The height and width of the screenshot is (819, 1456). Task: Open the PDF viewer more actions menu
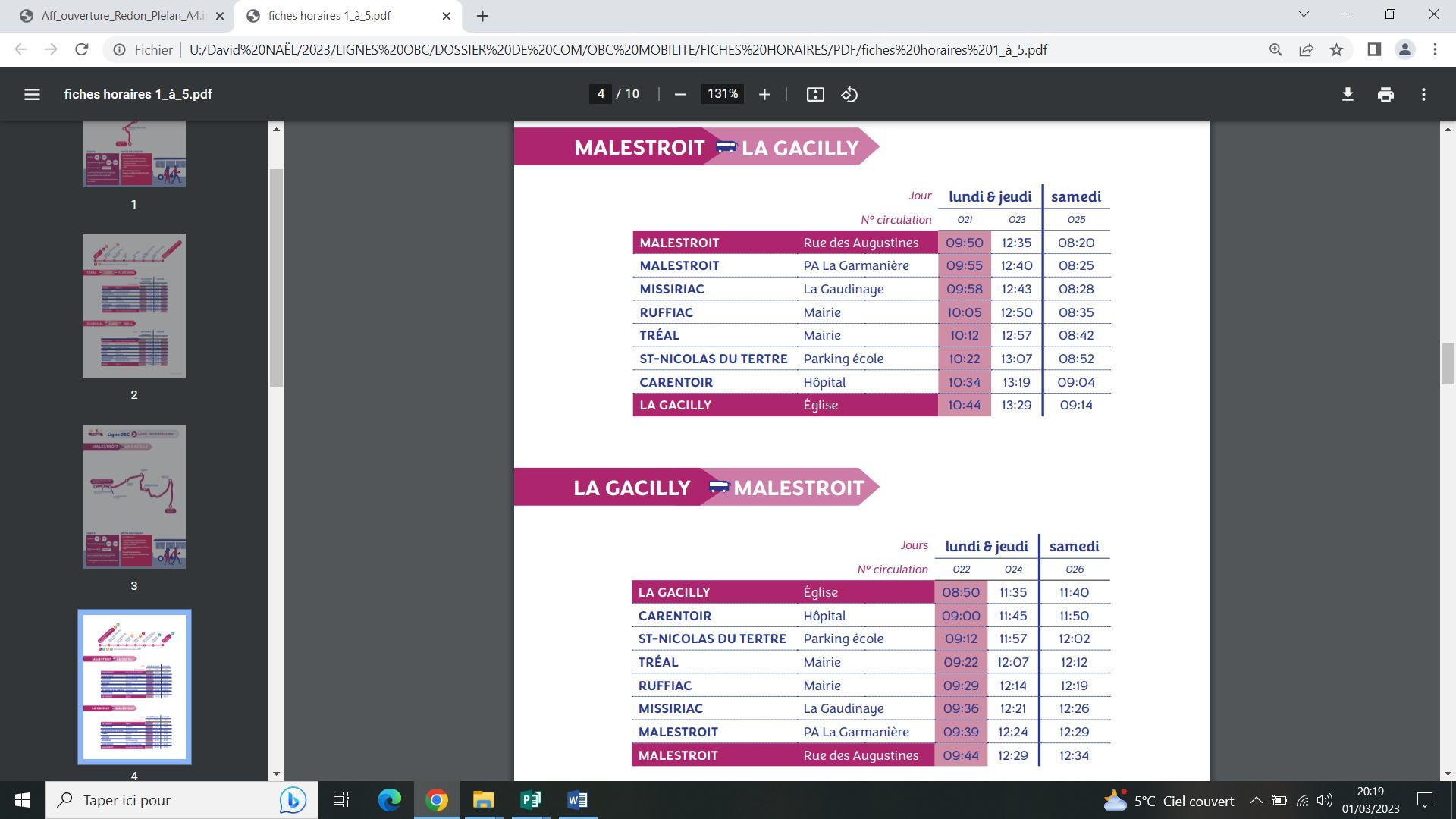coord(1423,94)
